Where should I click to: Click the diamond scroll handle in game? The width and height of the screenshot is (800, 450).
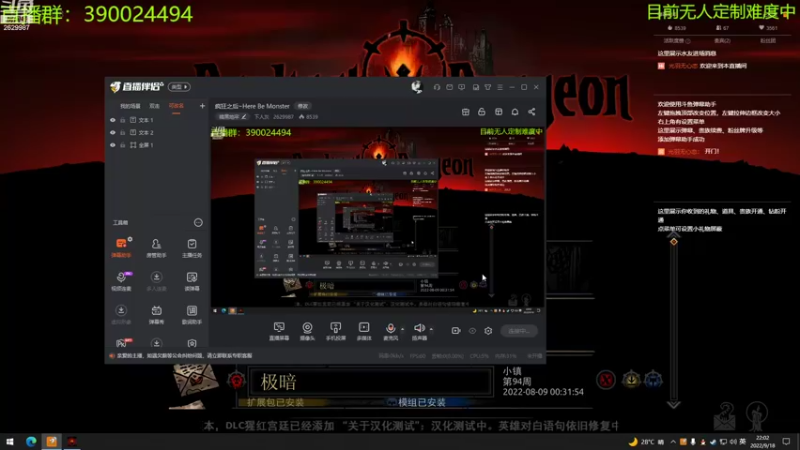click(673, 241)
